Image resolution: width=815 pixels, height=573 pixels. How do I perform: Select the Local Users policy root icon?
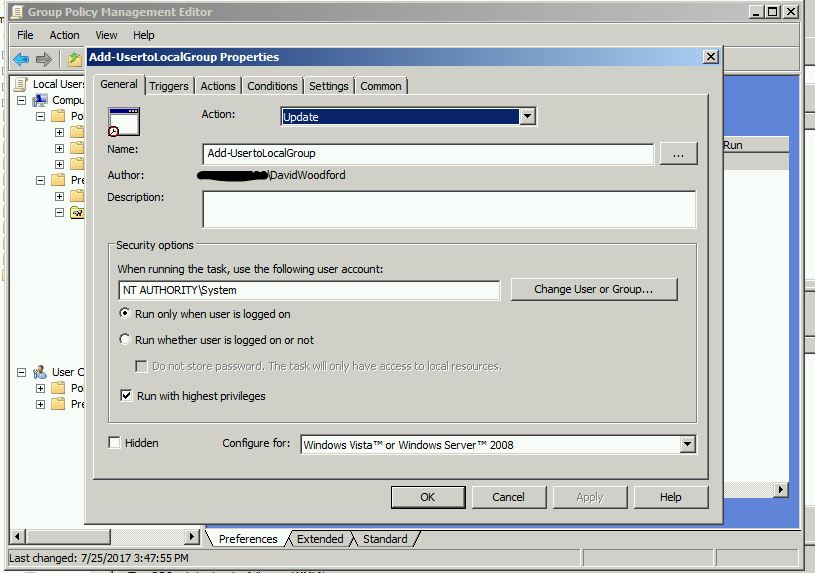point(21,84)
